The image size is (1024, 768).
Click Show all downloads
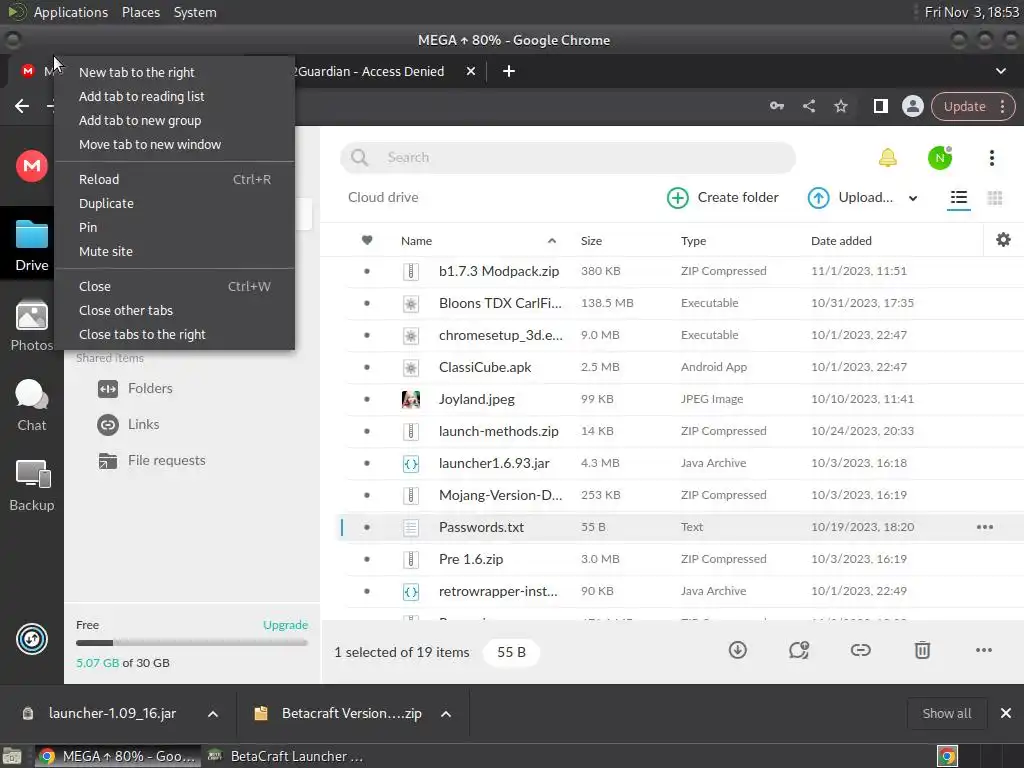946,714
